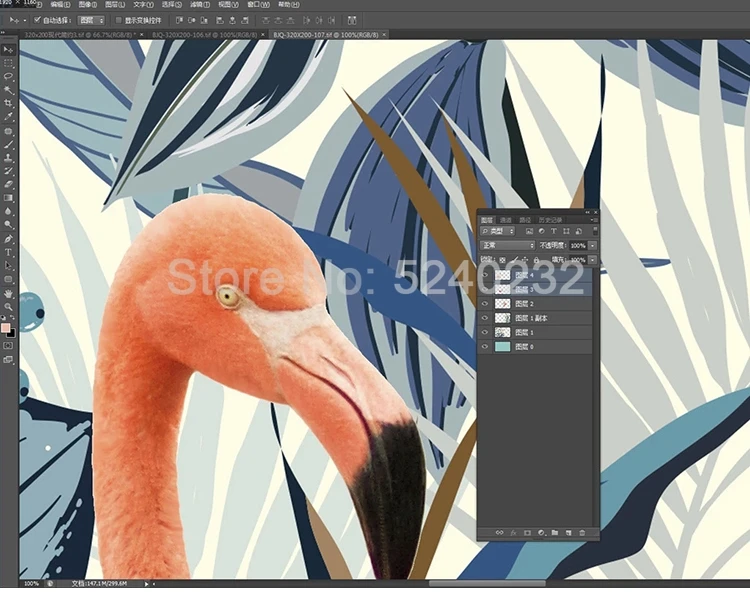Hide the 图层 4 layer

(485, 275)
